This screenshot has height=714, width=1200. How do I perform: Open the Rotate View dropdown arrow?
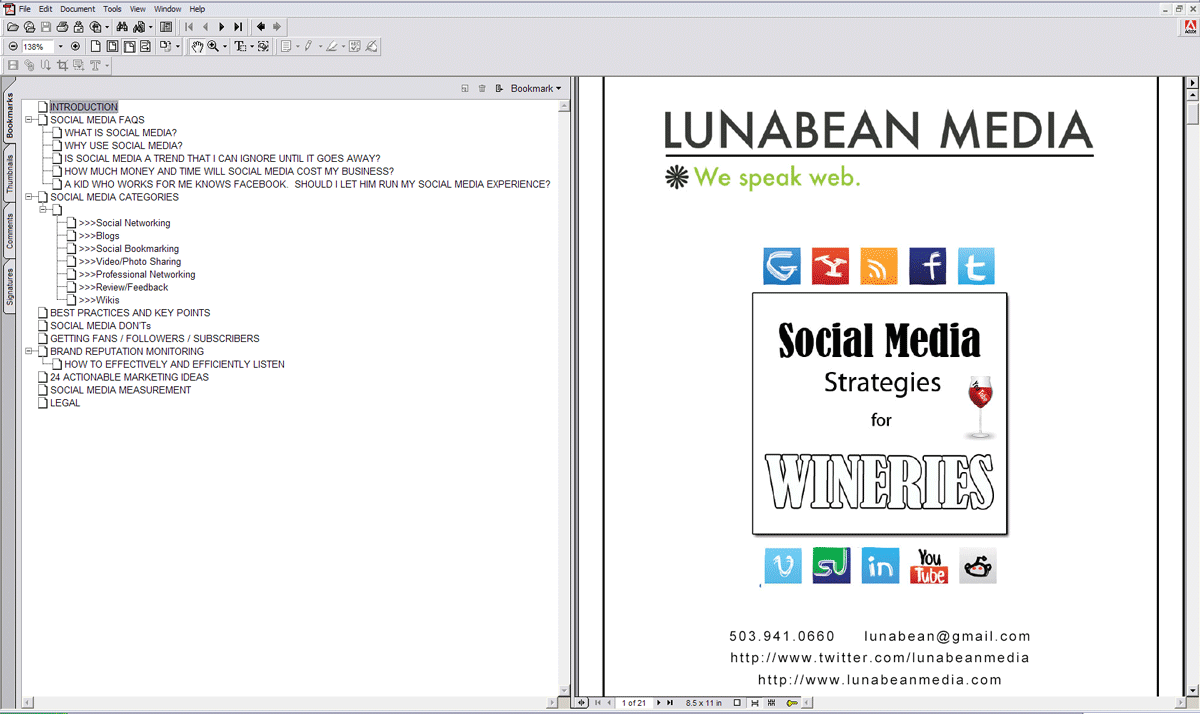[x=178, y=47]
